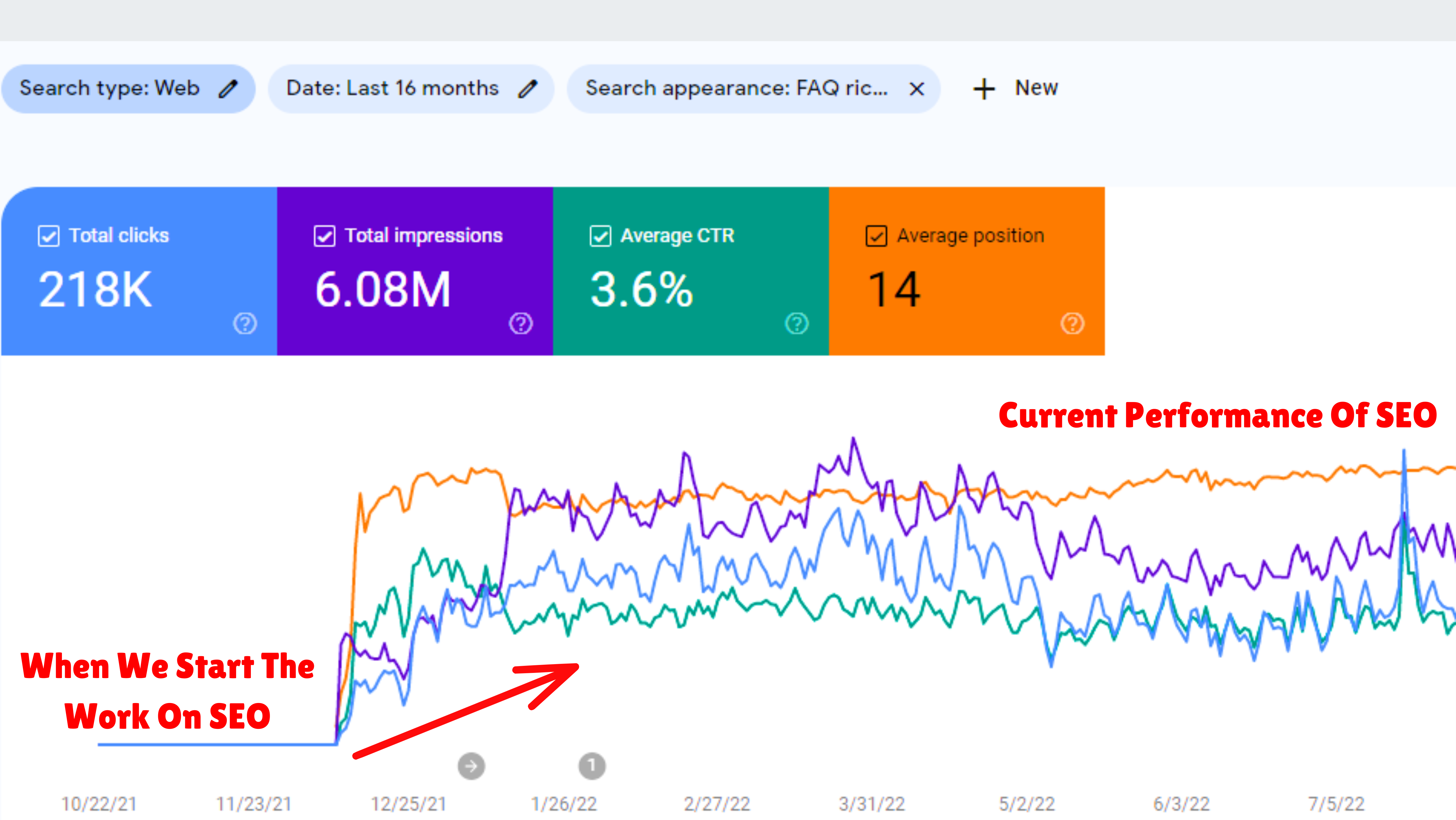Open help icon on Average CTR card
This screenshot has width=1456, height=820.
pyautogui.click(x=796, y=324)
